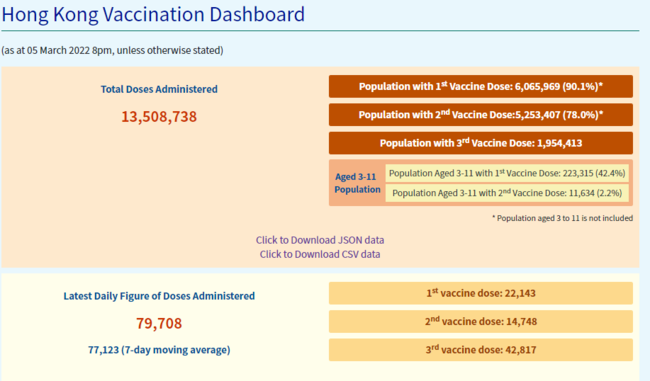Screen dimensions: 650x381
Task: Click Aged 3-11 with 2nd Vaccine Dose box
Action: (x=507, y=193)
